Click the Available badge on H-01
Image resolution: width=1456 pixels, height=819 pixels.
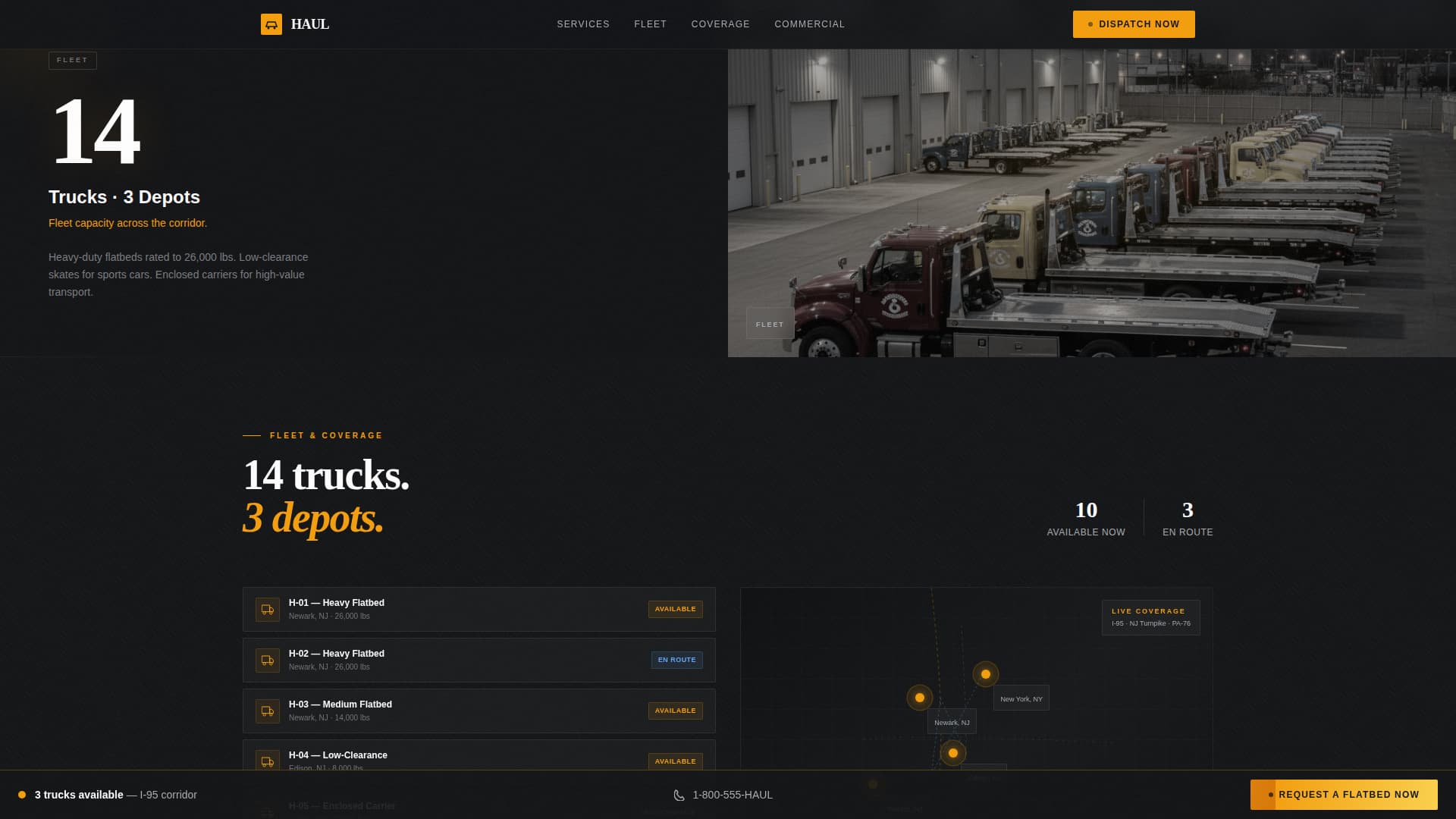[x=675, y=609]
